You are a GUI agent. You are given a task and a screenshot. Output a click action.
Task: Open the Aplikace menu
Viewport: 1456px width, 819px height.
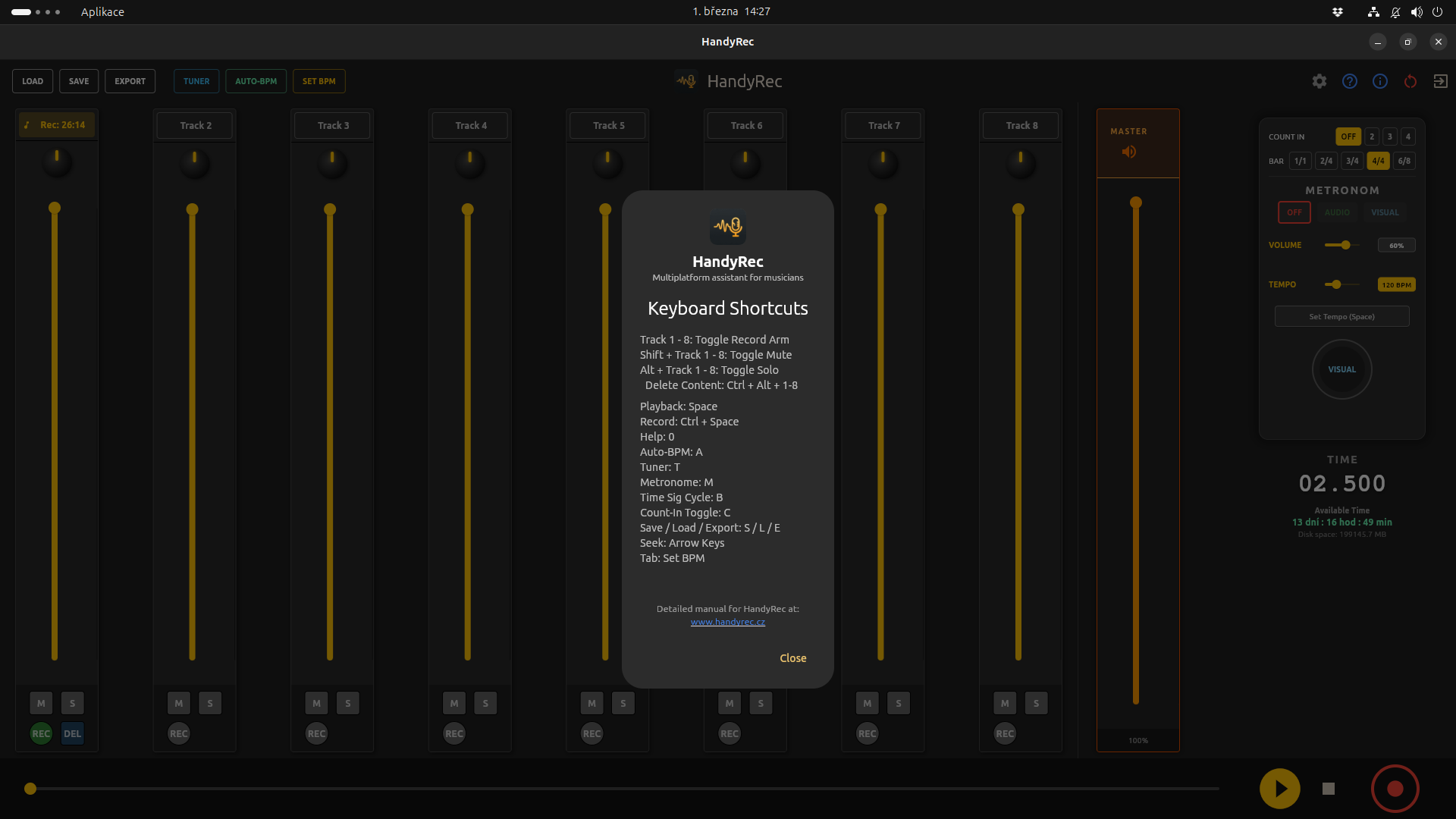pos(102,11)
